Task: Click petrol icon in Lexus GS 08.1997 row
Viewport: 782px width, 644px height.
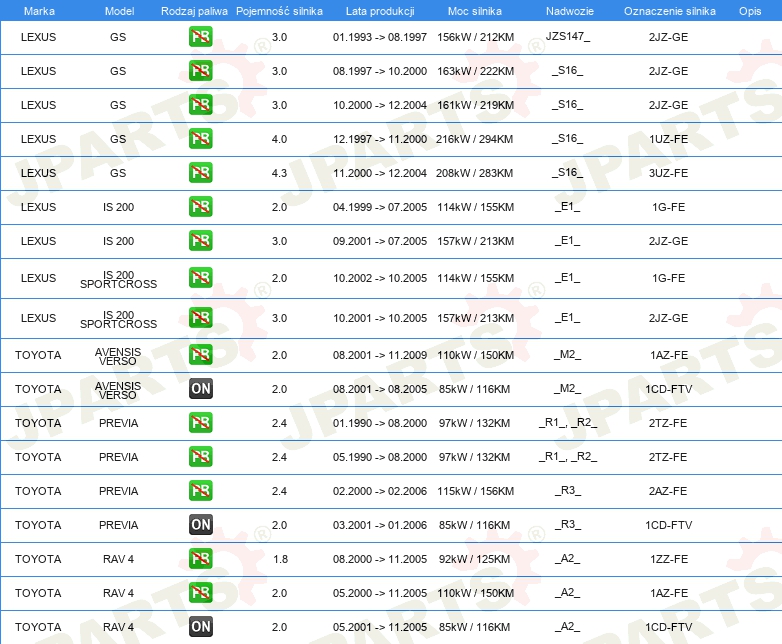Action: pyautogui.click(x=200, y=71)
